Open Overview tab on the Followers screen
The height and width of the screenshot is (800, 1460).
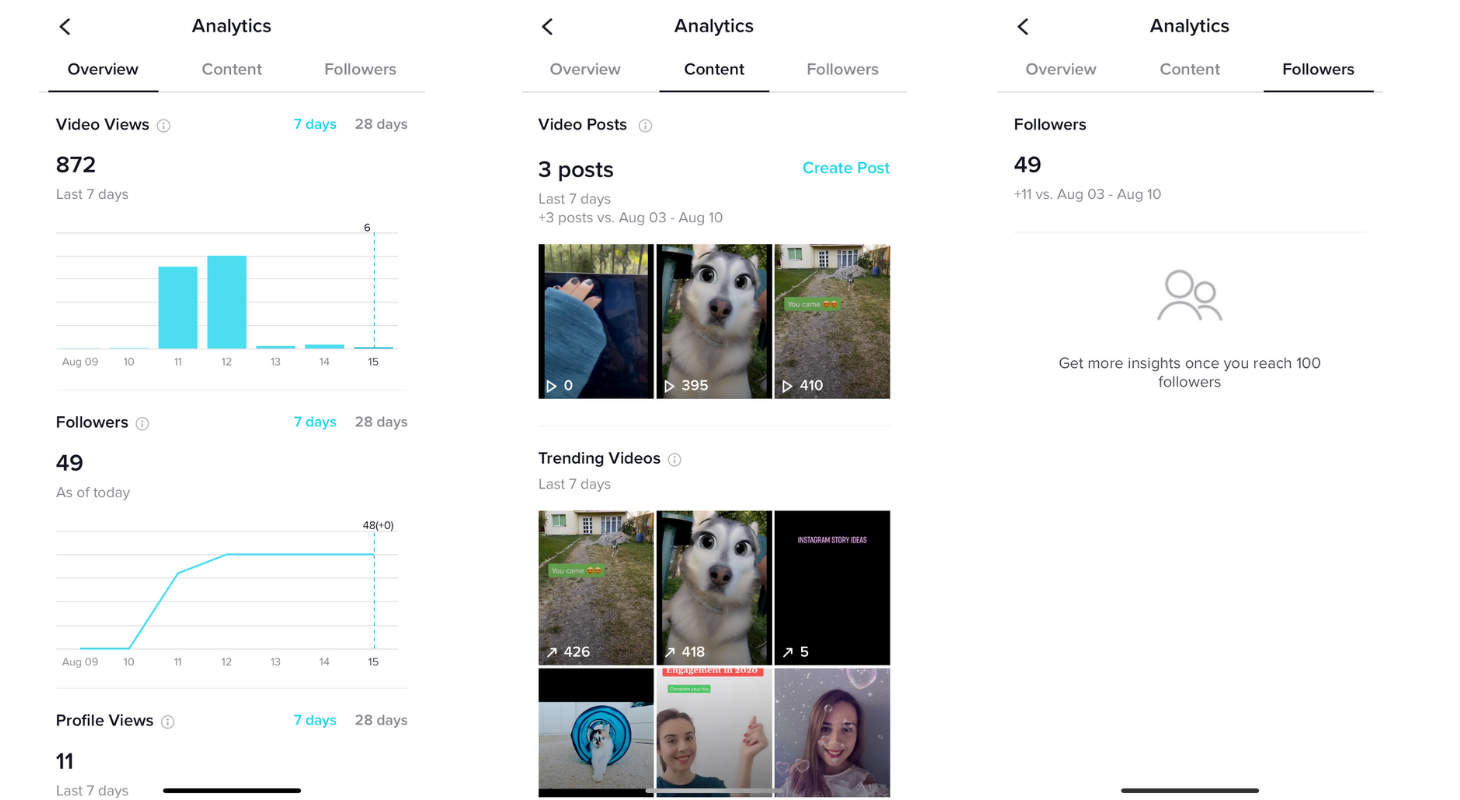coord(1061,69)
